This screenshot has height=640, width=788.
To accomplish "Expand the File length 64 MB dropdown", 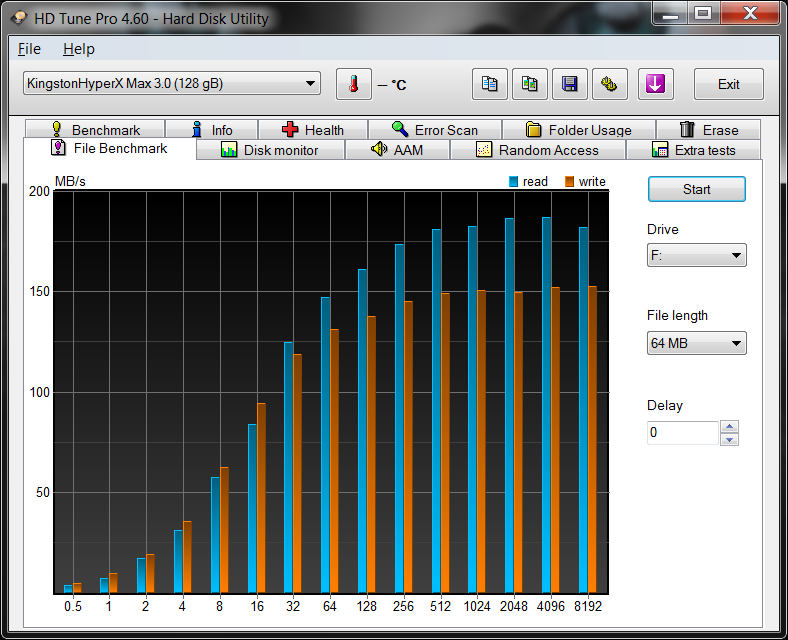I will click(x=696, y=344).
